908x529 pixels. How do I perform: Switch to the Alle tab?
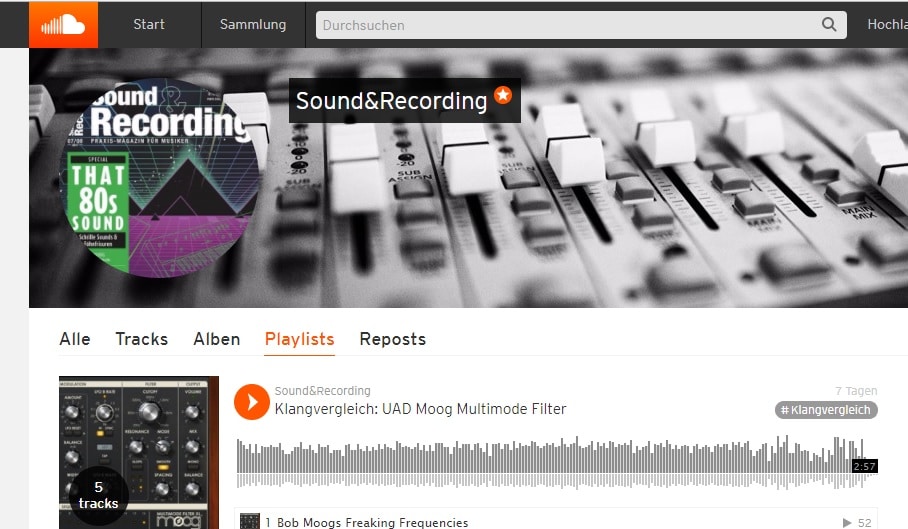click(x=75, y=339)
